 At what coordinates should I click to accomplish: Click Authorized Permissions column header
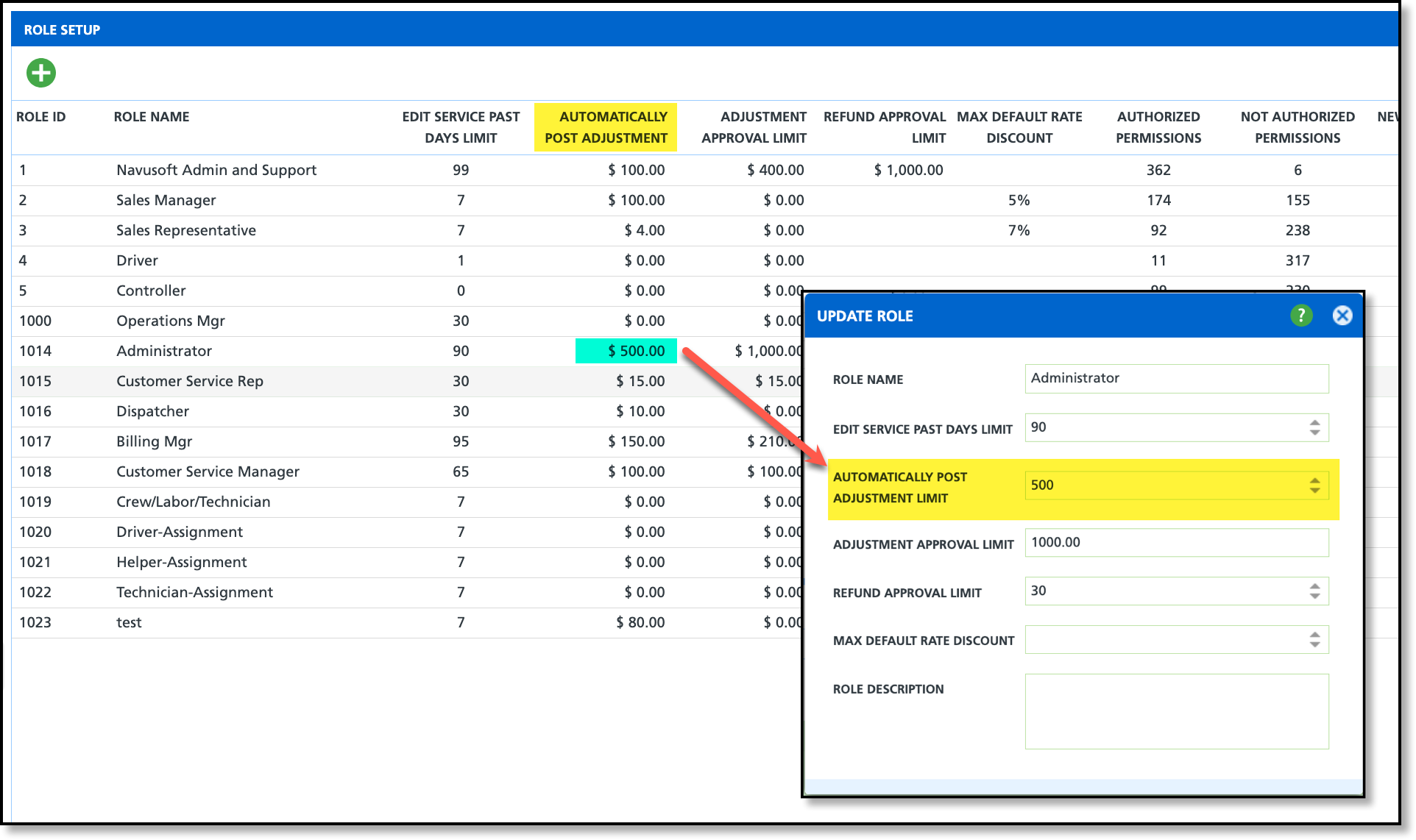click(1158, 127)
